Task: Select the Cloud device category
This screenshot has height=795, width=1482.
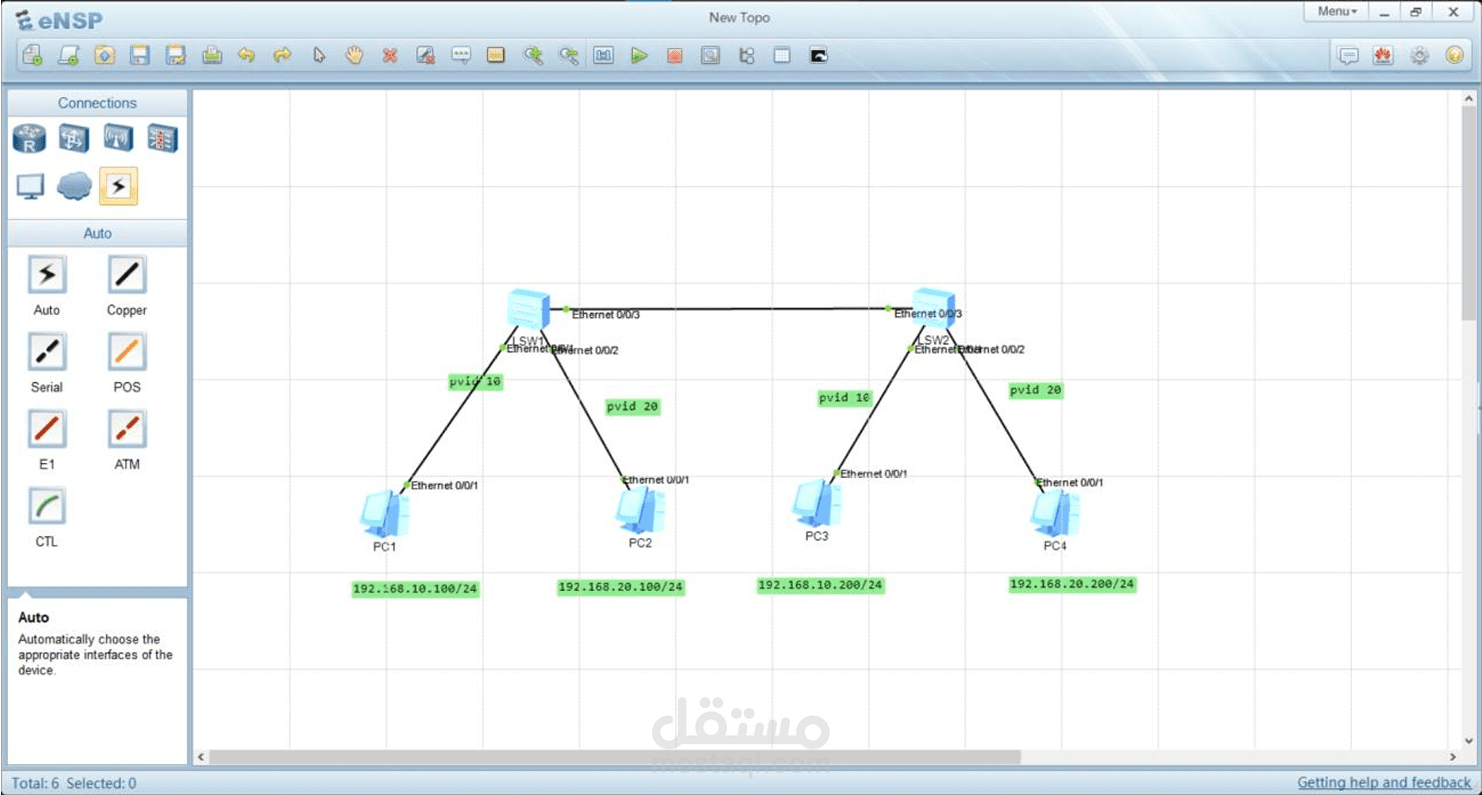Action: point(74,186)
